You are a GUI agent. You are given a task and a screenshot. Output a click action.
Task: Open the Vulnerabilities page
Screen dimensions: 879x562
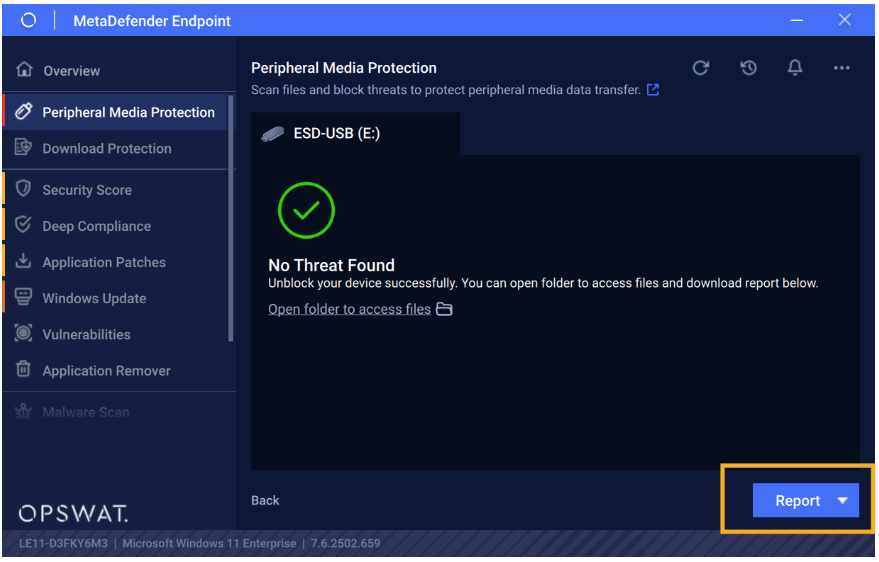coord(115,335)
